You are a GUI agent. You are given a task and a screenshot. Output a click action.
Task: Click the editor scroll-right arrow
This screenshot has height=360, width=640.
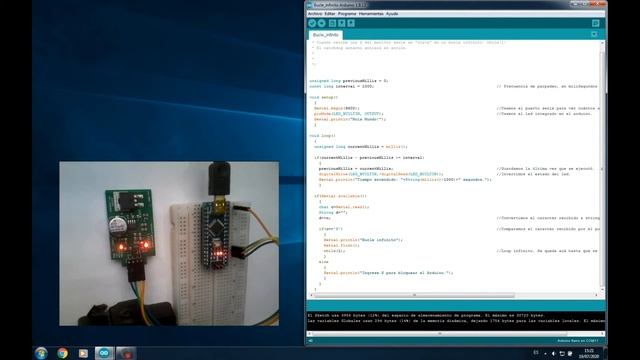(596, 295)
